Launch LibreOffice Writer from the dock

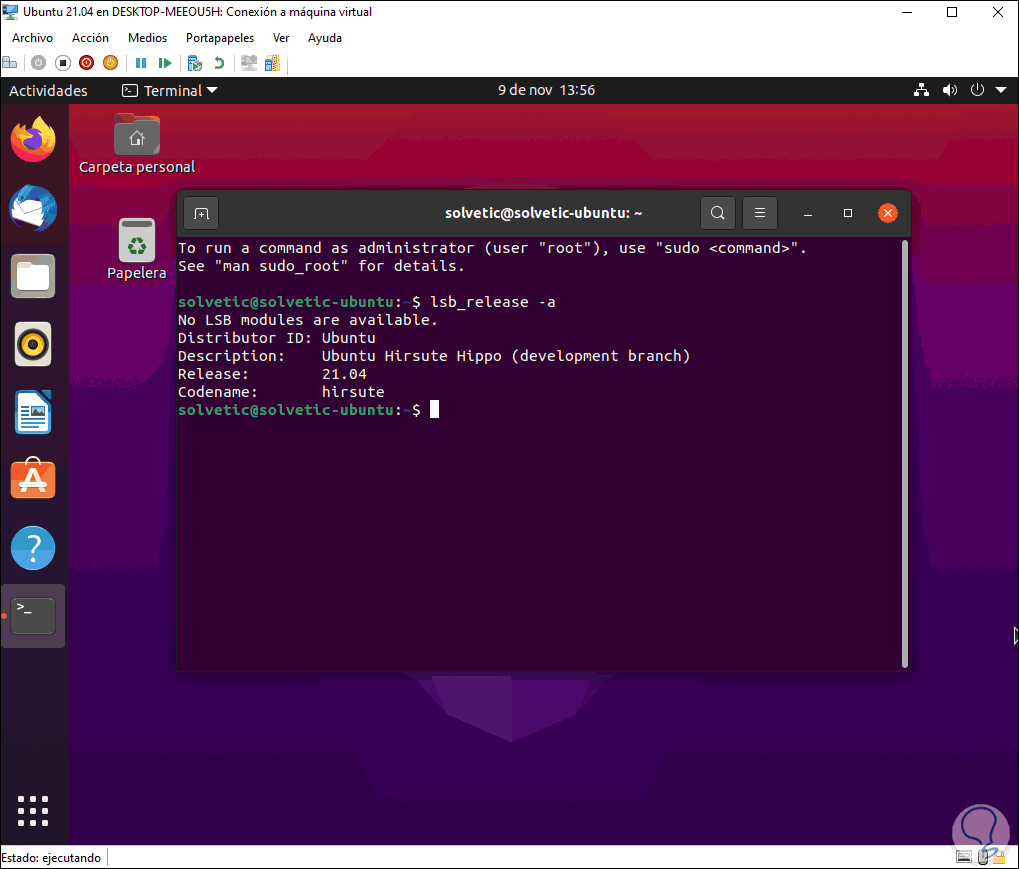[x=33, y=412]
